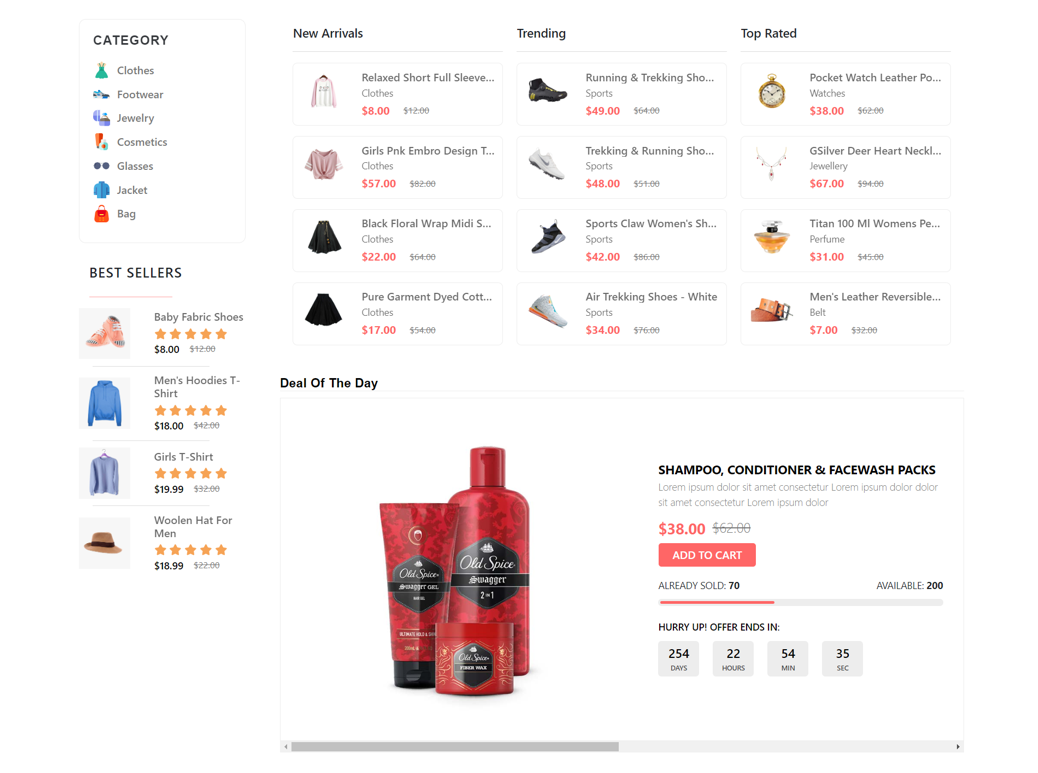Viewport: 1038px width, 773px height.
Task: Open Pocket Watch Leather Pouch product link
Action: click(874, 77)
